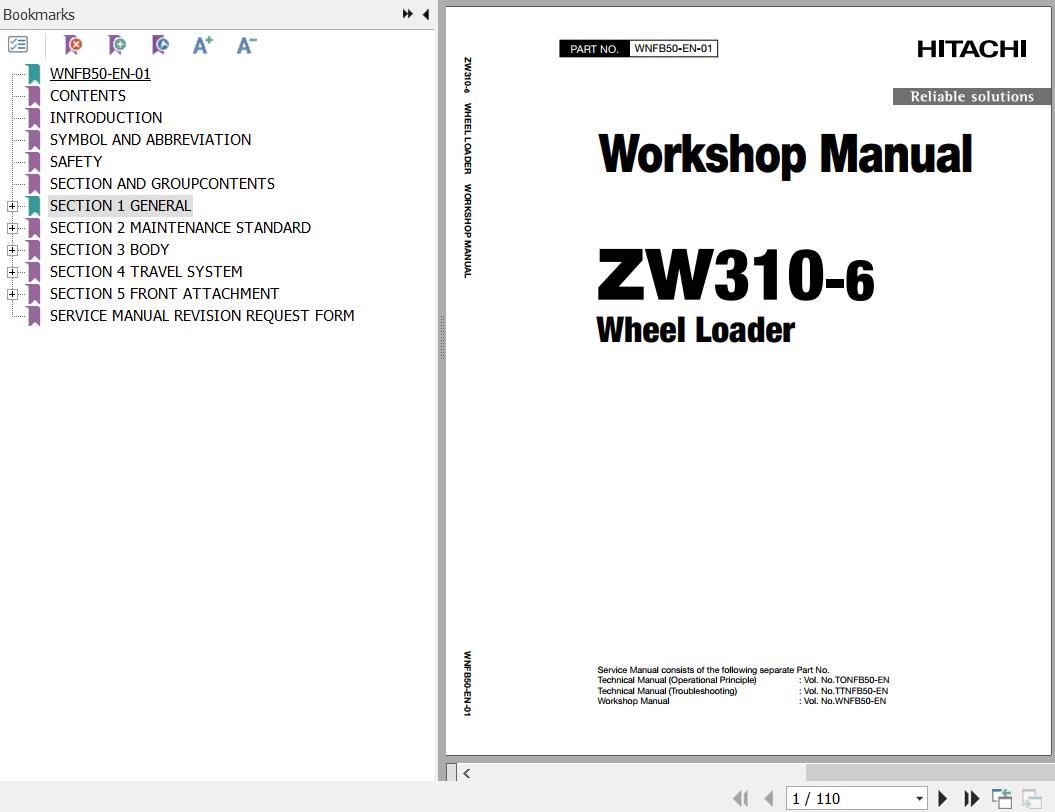Click 'Technical Manual (Troubleshooting)' text
Viewport: 1055px width, 812px height.
click(667, 691)
